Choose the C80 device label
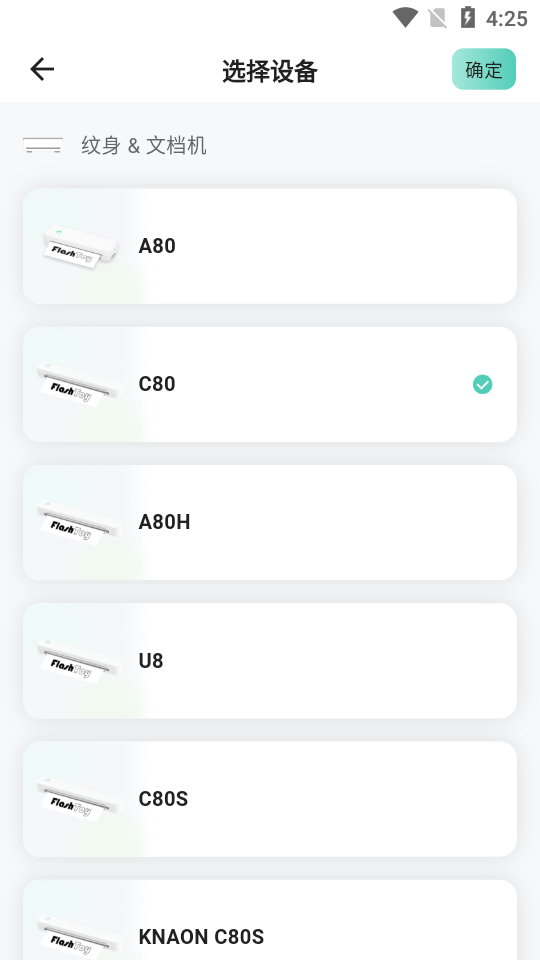The height and width of the screenshot is (960, 540). (x=157, y=384)
